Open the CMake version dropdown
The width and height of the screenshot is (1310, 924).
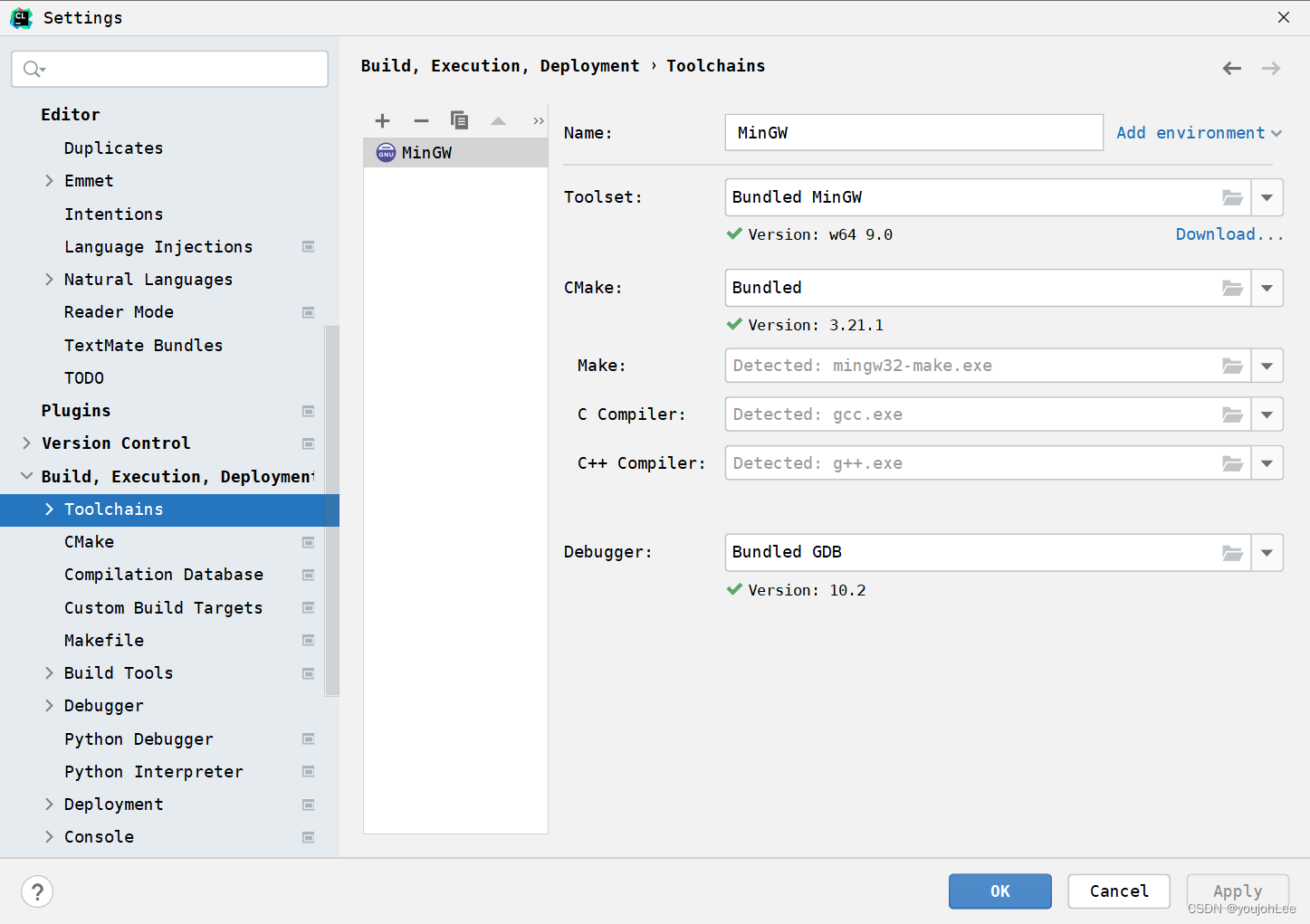tap(1267, 288)
